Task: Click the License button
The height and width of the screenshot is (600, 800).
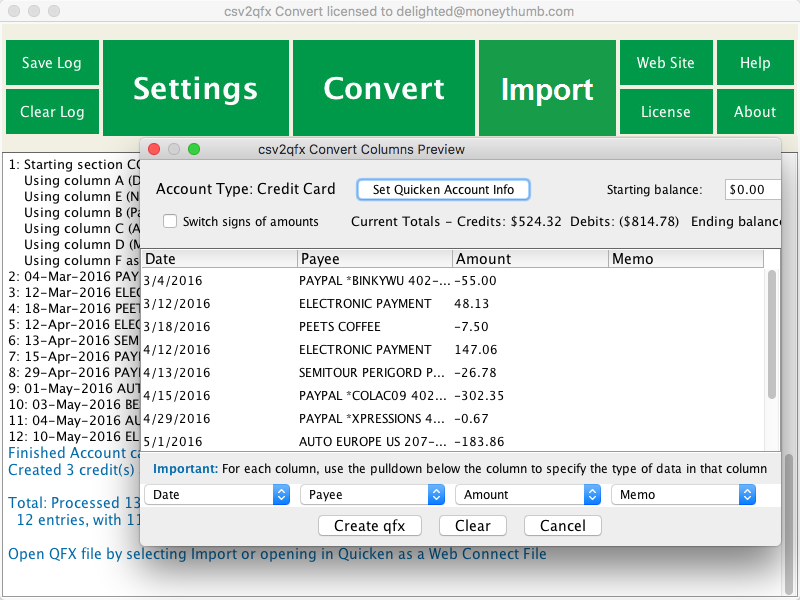Action: click(x=666, y=112)
